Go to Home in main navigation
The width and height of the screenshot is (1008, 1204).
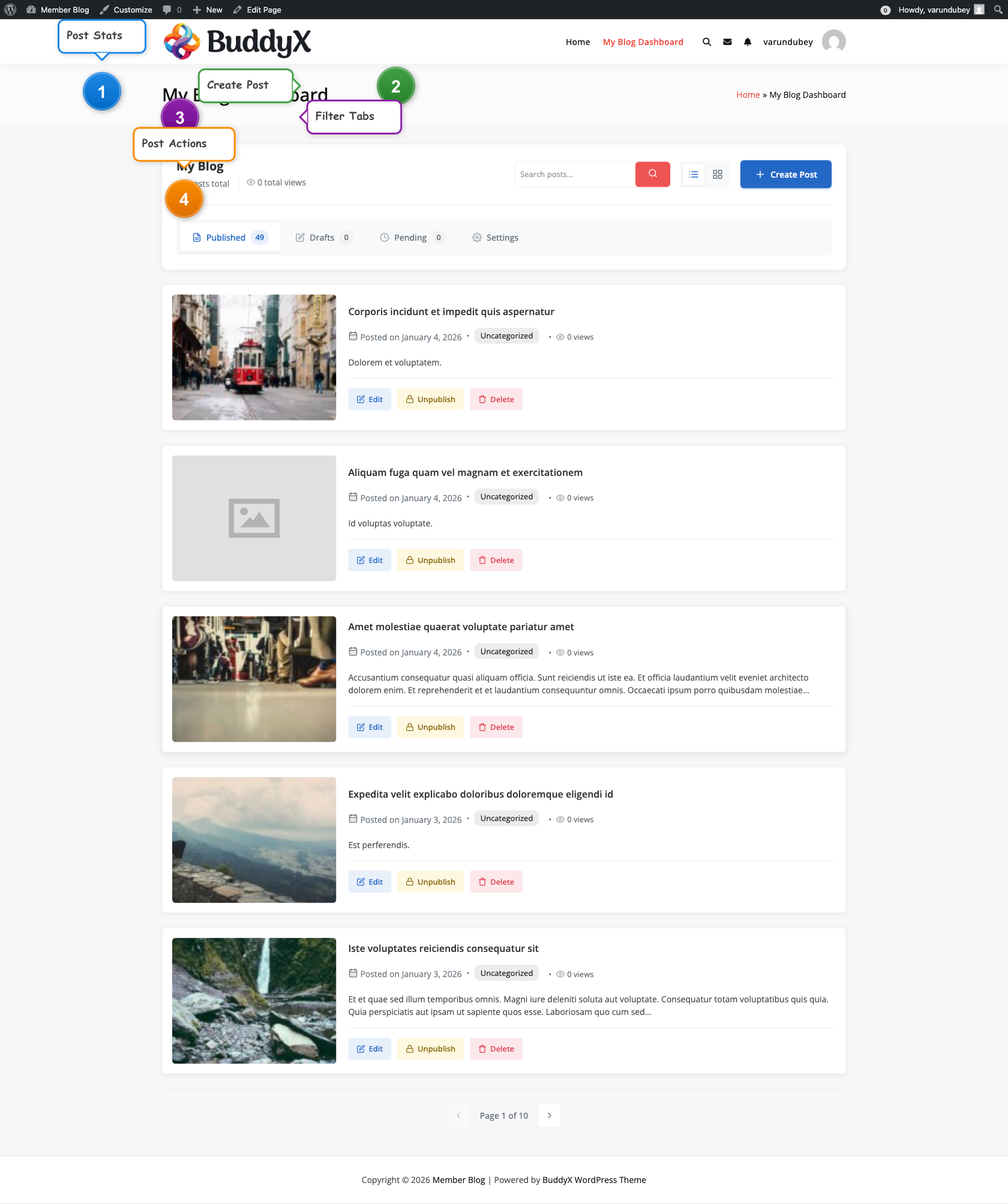[x=578, y=41]
